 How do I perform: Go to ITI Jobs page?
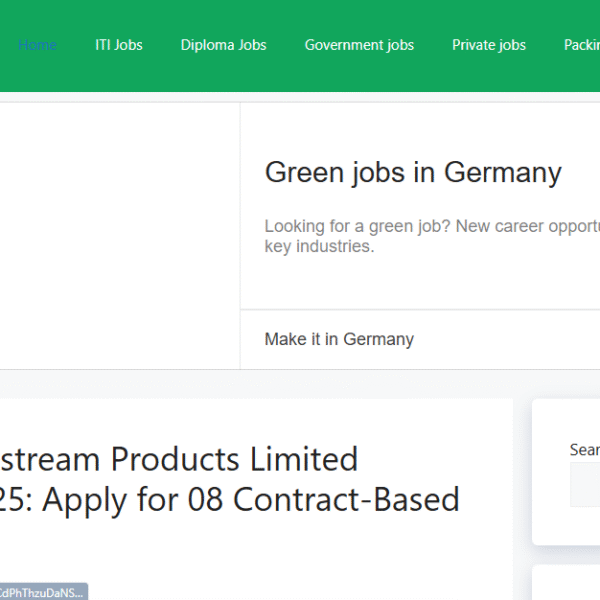click(119, 45)
